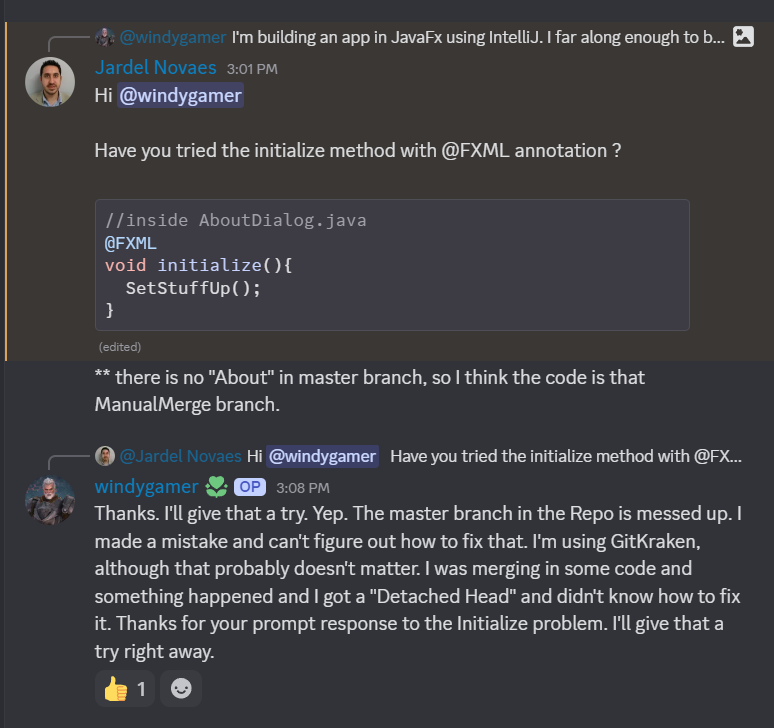
Task: Click the 3:01 PM timestamp
Action: click(252, 69)
